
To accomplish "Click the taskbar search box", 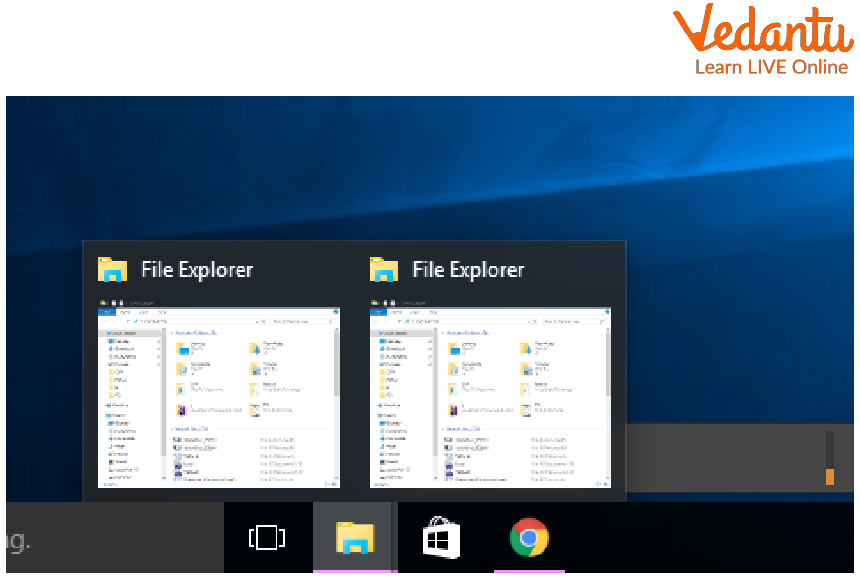I will pos(110,540).
